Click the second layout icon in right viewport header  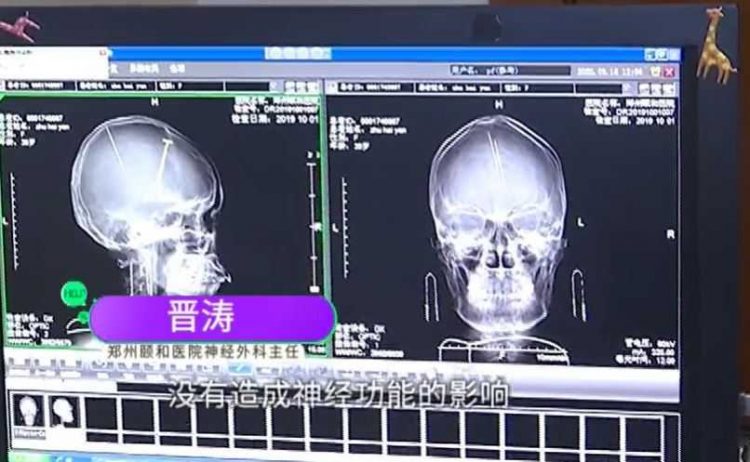coord(664,89)
